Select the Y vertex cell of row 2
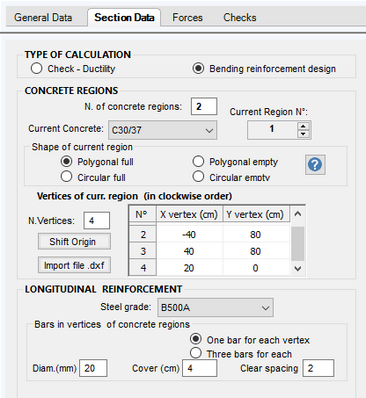366x398 pixels. coord(256,235)
